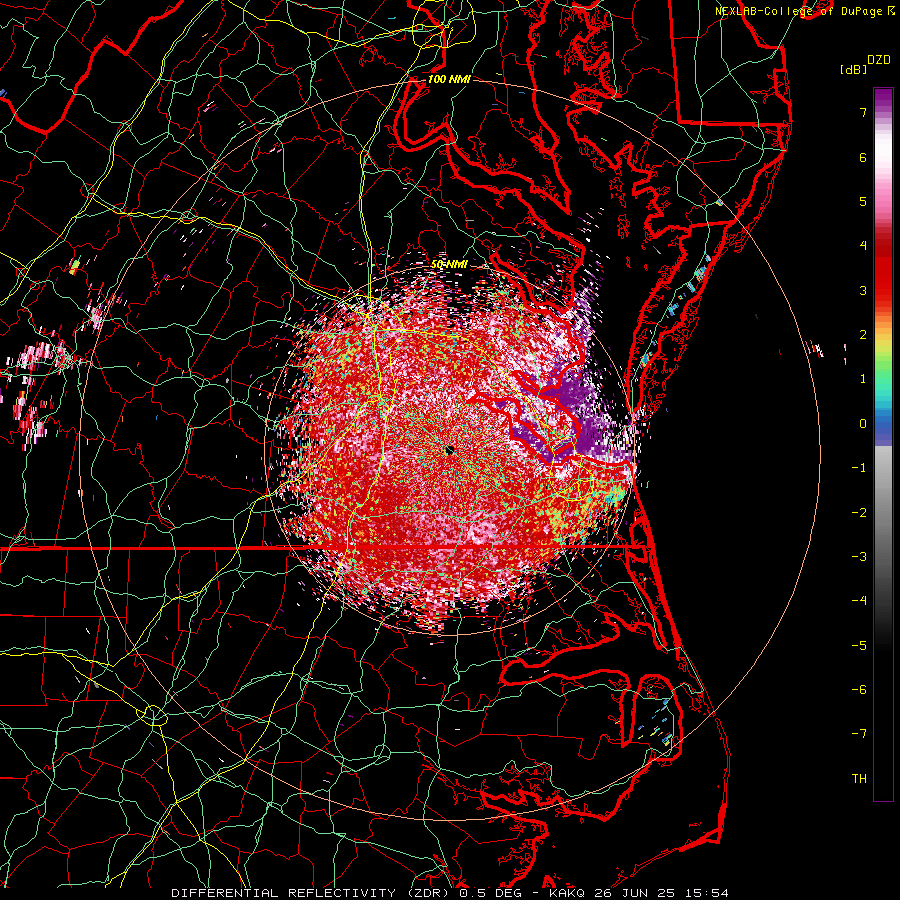The image size is (900, 900).
Task: Click the scale tick label -1
Action: click(859, 468)
